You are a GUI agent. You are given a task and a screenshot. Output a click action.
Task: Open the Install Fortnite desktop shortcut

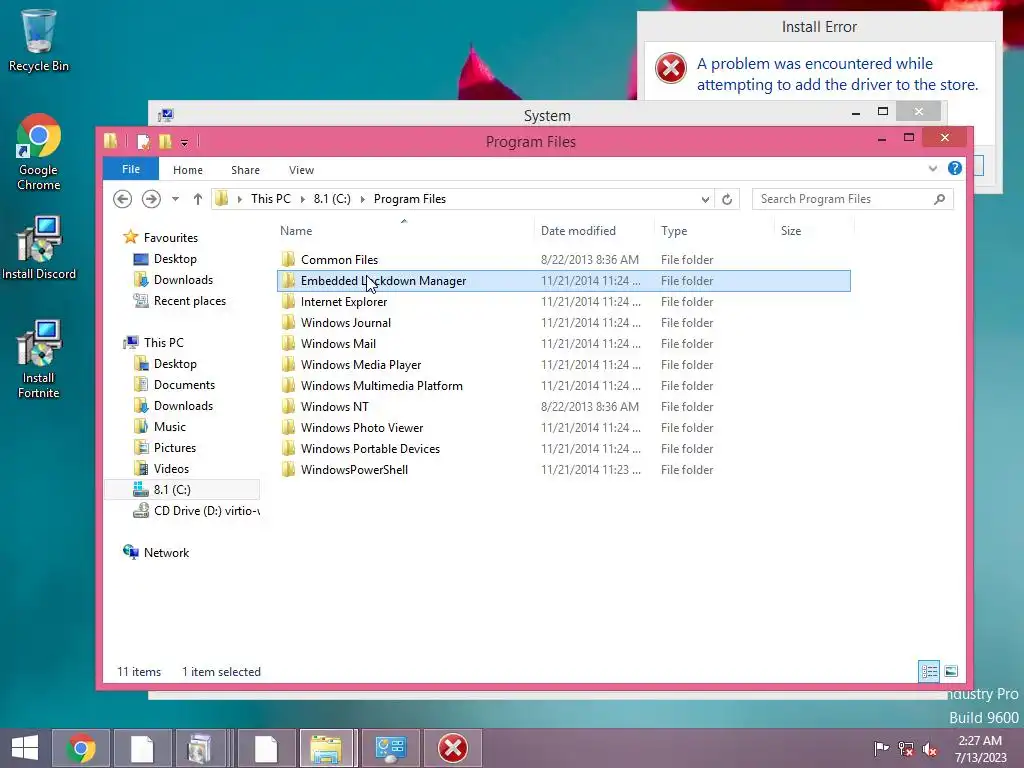pos(38,359)
